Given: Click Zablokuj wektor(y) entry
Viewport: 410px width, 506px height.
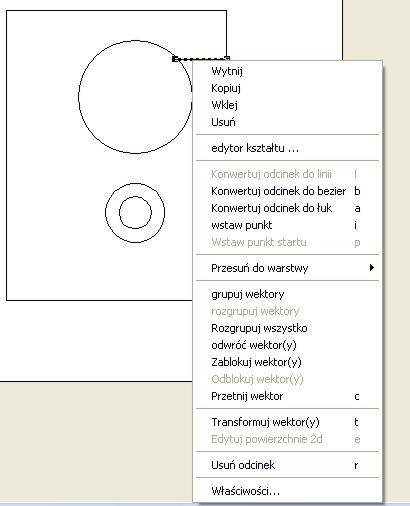Looking at the screenshot, I should (x=287, y=362).
